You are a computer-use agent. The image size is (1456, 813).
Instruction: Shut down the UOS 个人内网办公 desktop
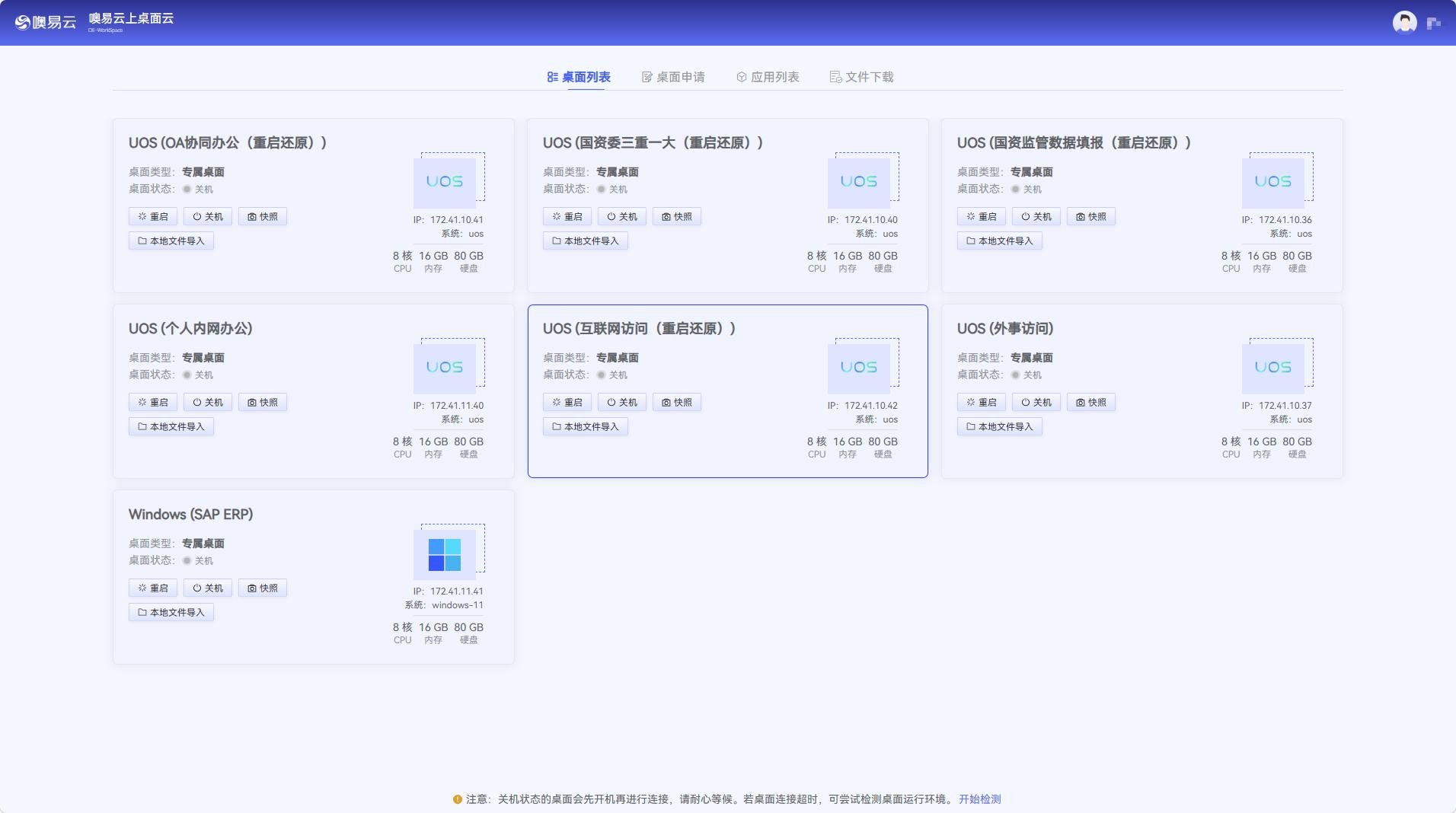[208, 403]
